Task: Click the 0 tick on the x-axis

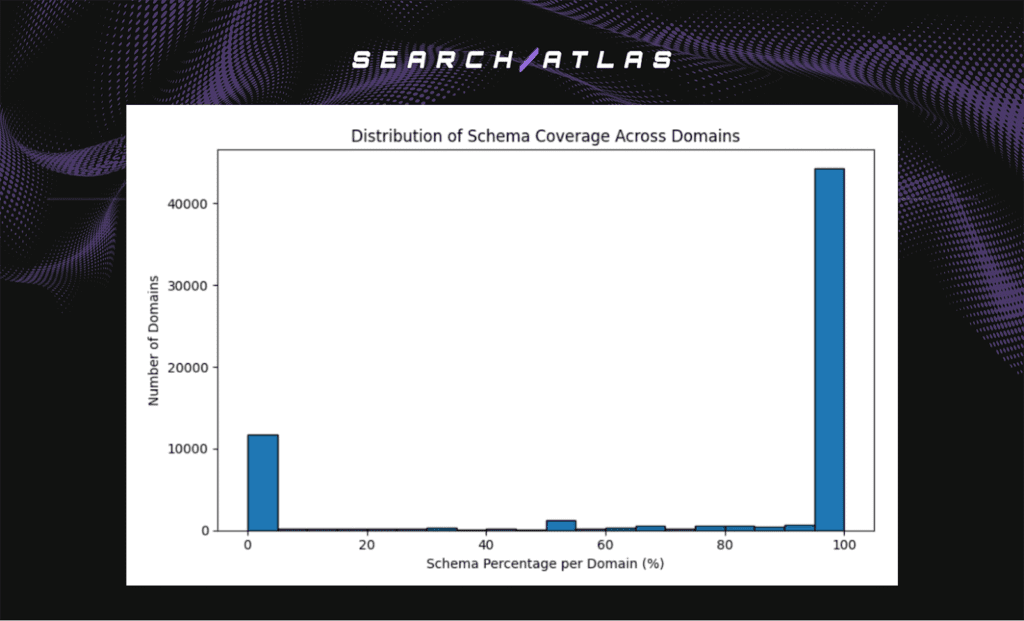Action: (246, 545)
